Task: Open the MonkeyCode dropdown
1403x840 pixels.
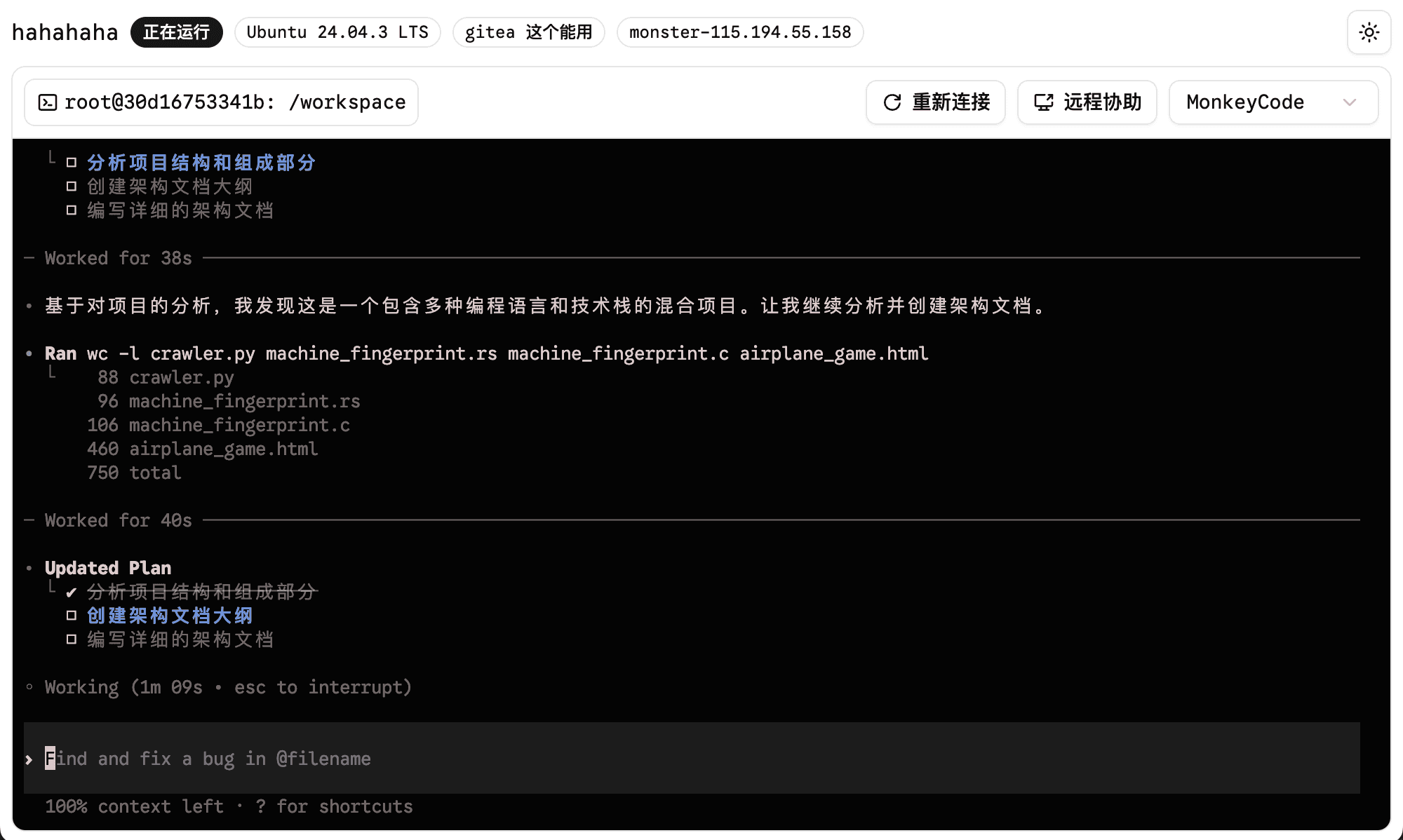Action: click(1273, 102)
